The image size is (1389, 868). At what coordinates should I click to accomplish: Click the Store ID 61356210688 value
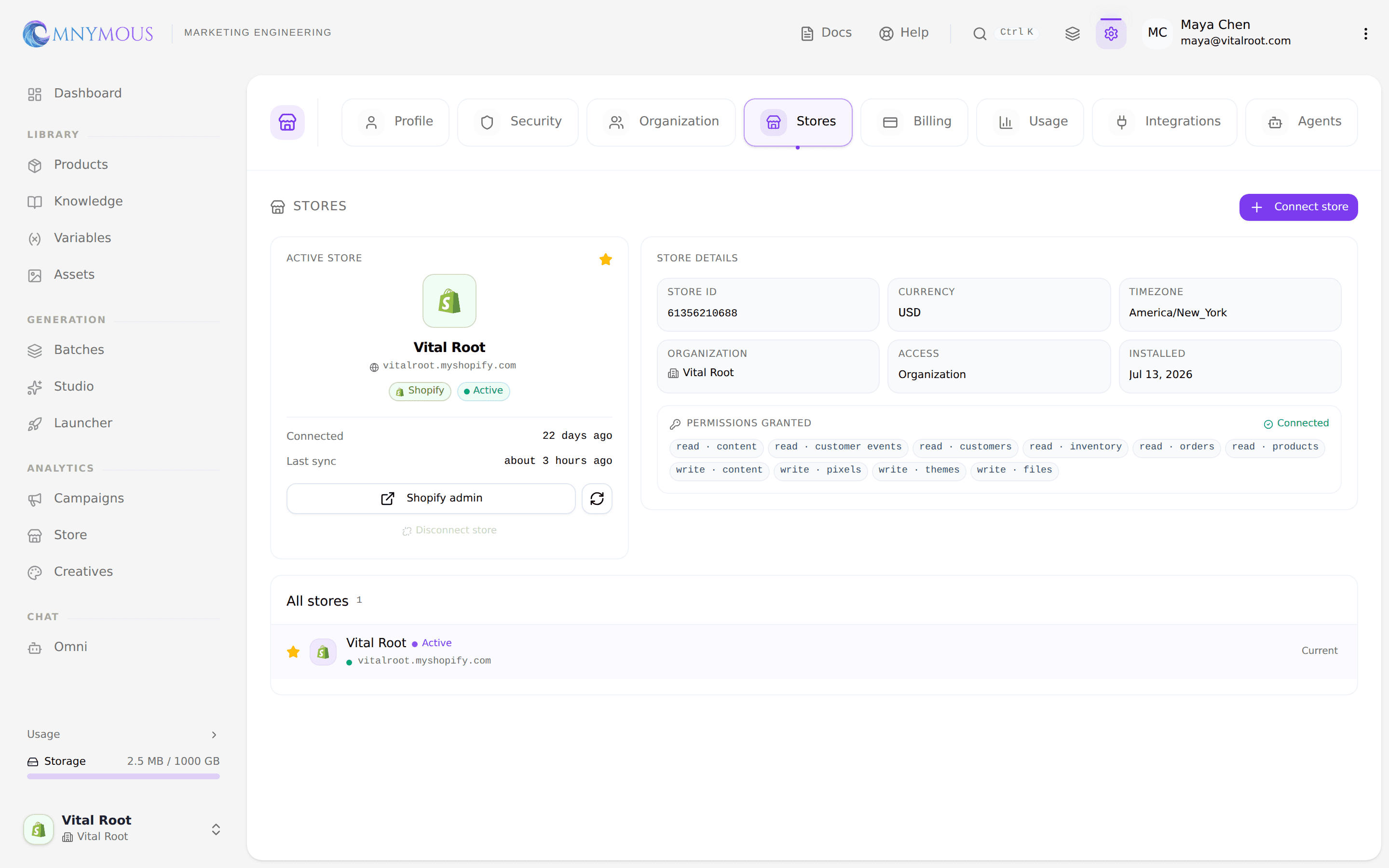[702, 313]
